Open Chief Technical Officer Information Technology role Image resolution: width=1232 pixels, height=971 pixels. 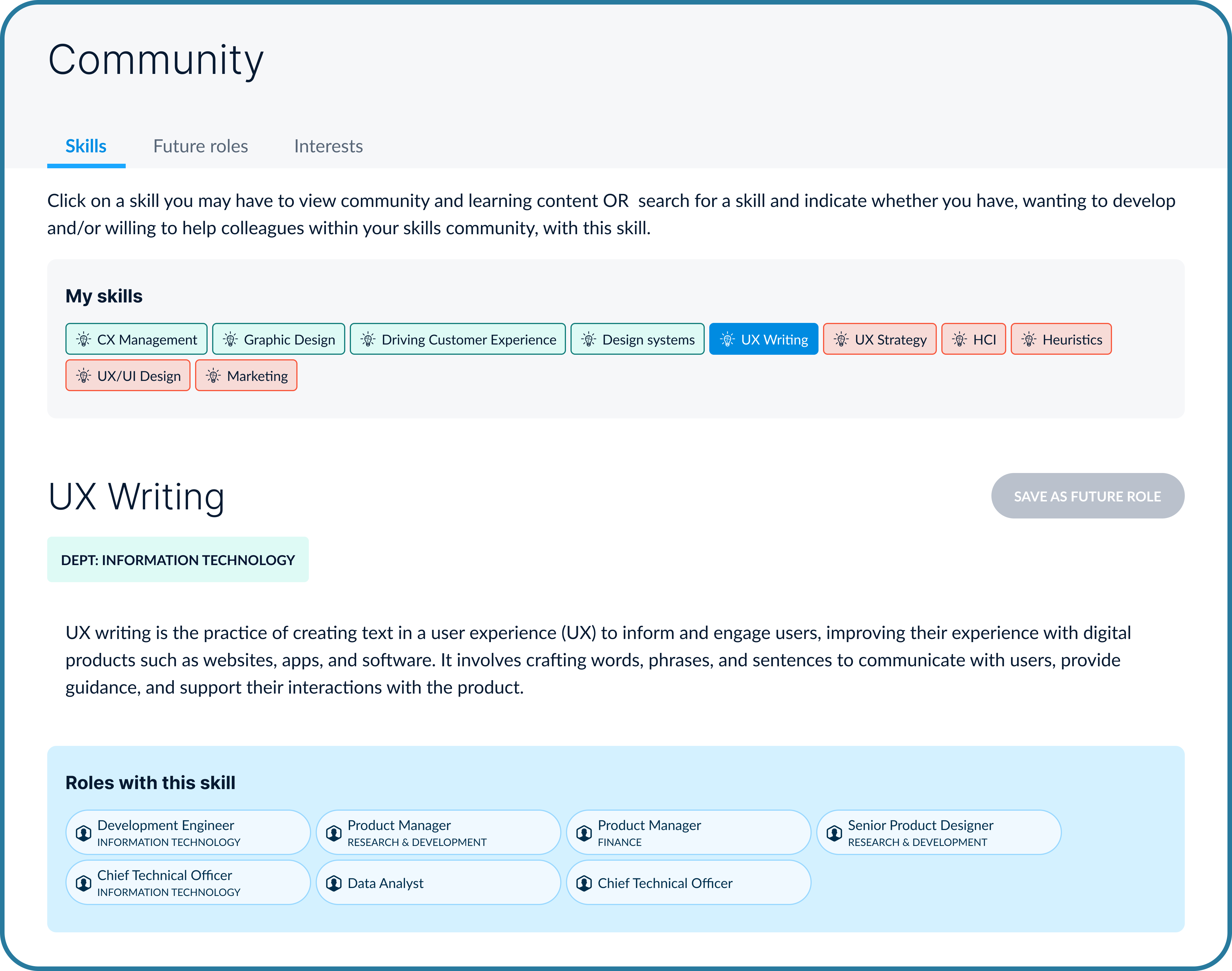(x=188, y=883)
